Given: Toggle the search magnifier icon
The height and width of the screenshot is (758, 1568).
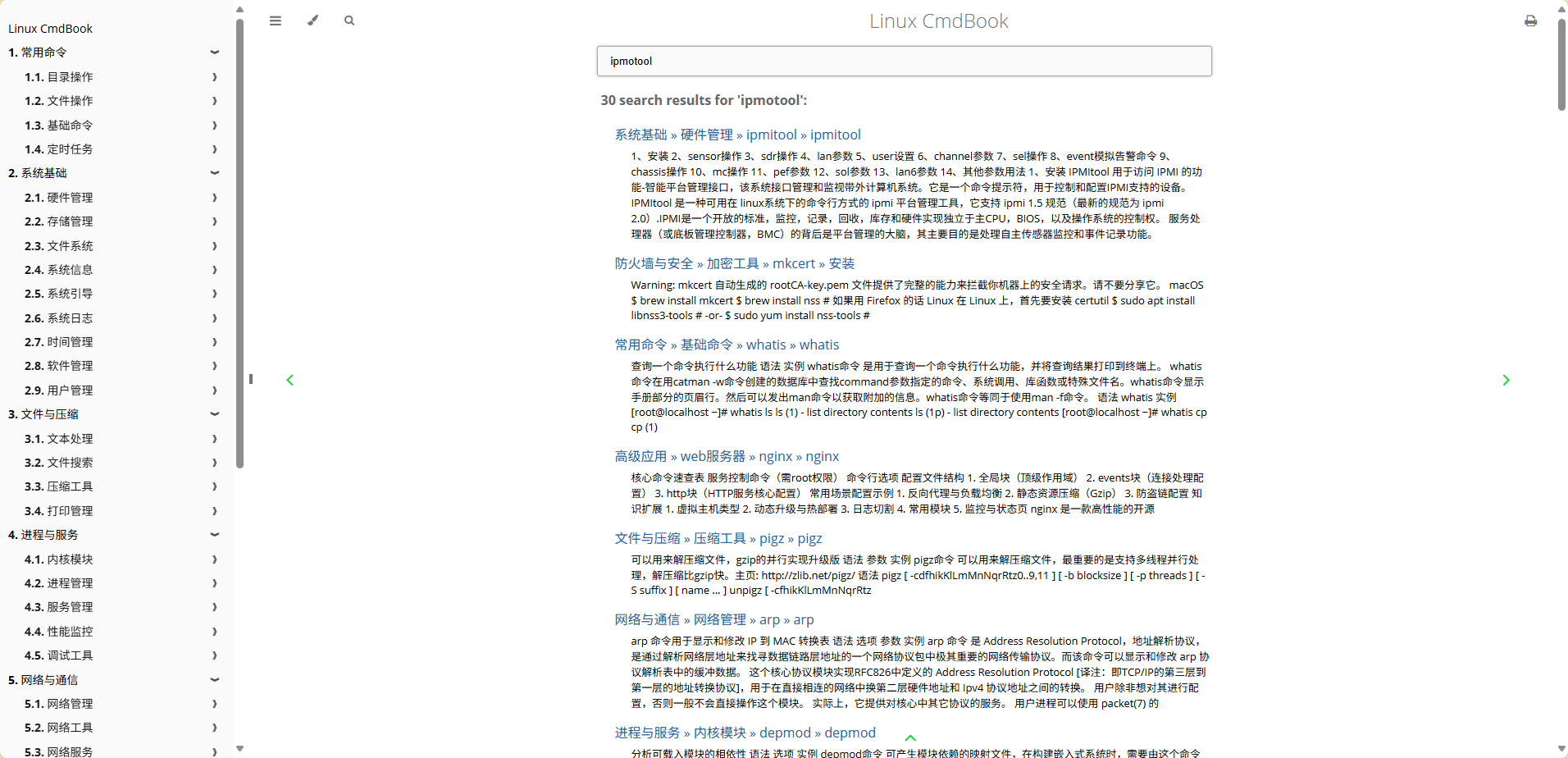Looking at the screenshot, I should pyautogui.click(x=349, y=21).
